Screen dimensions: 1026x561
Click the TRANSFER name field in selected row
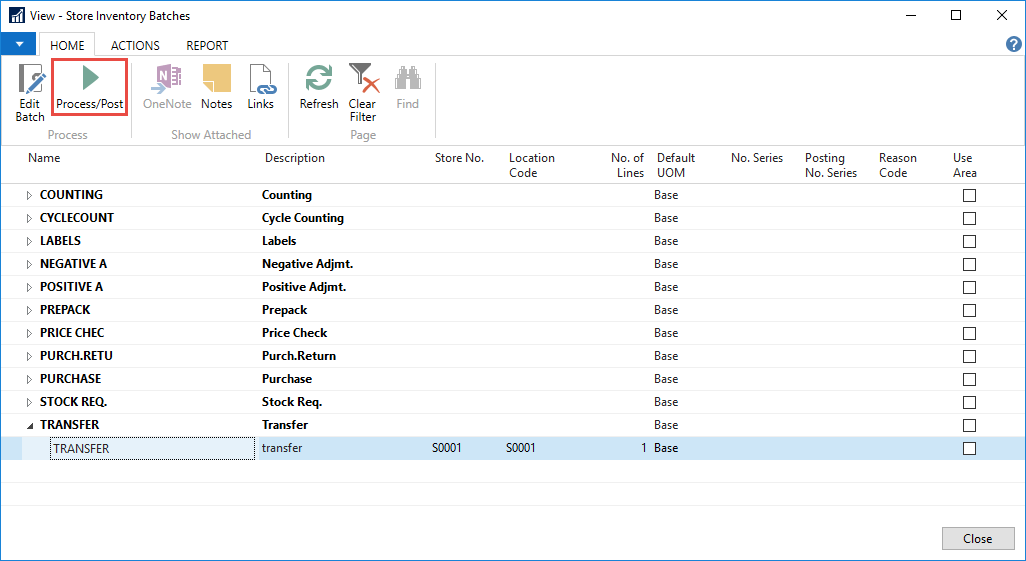(152, 449)
